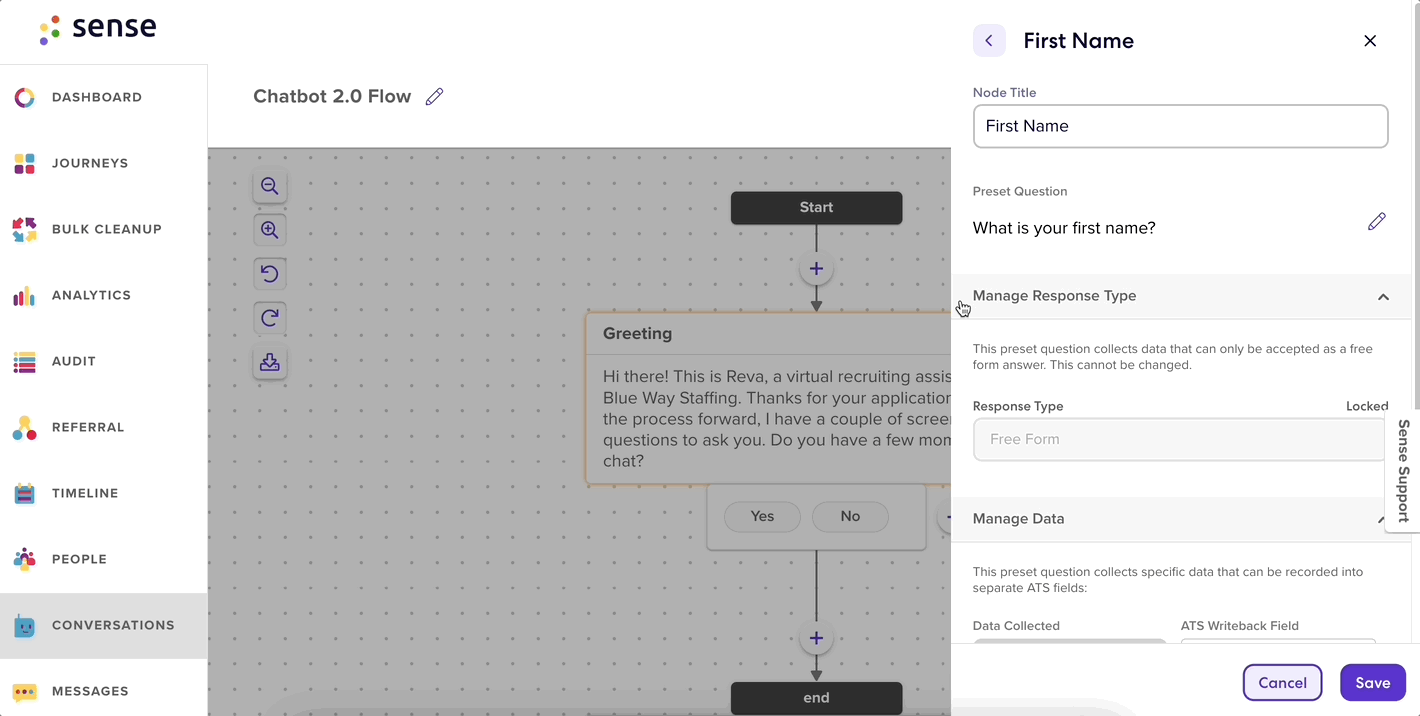
Task: Cancel editing the node
Action: coord(1282,683)
